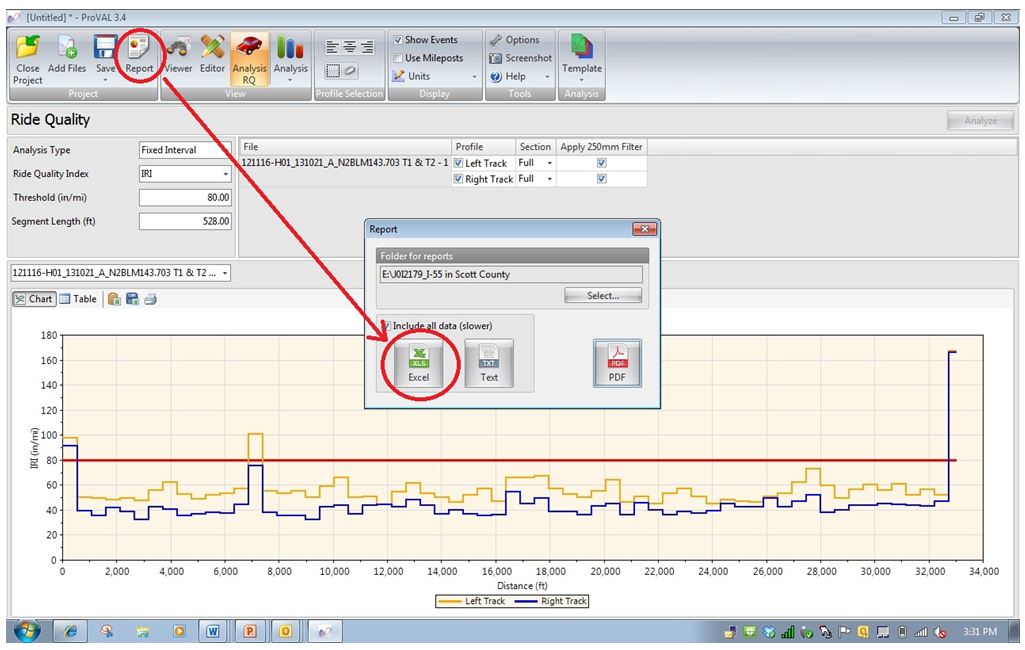
Task: Export report as Text file
Action: pos(489,363)
